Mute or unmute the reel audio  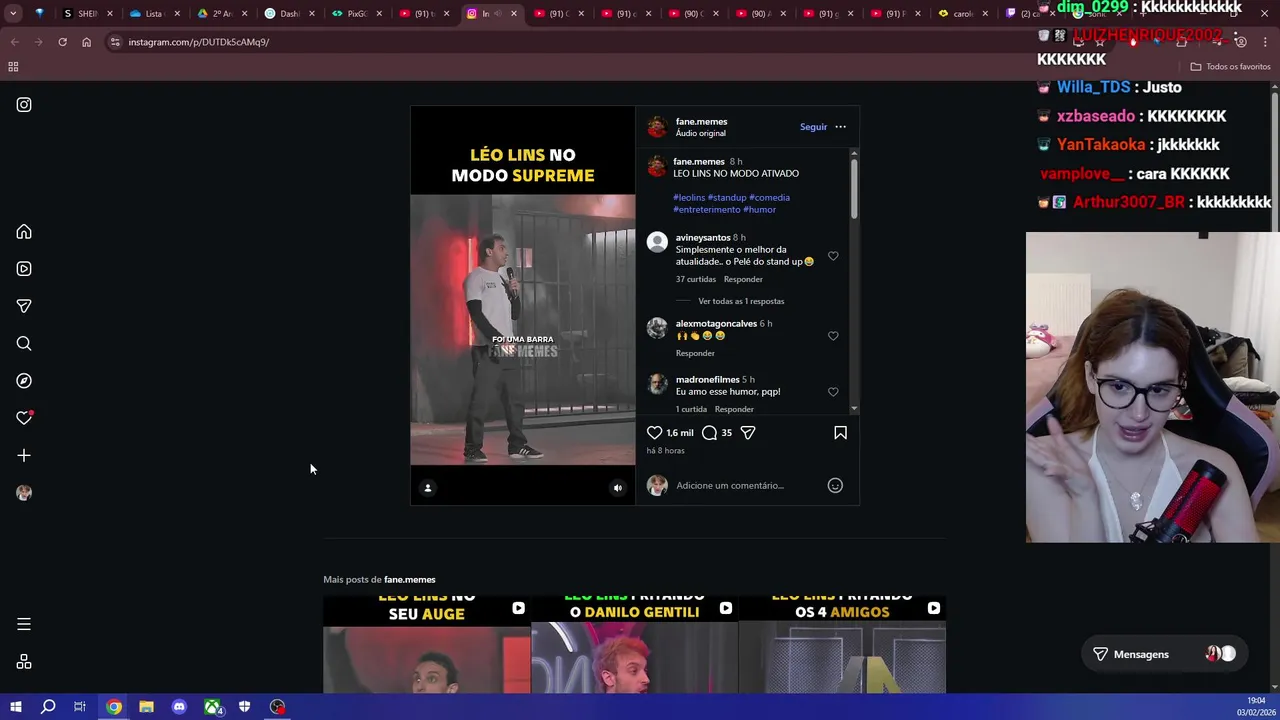617,488
